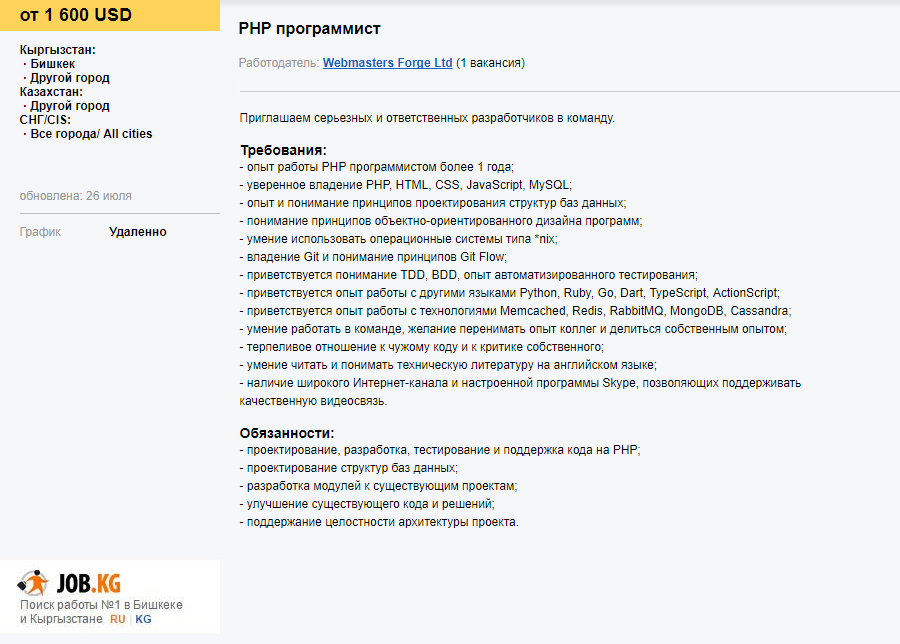Click the Кыргызстан country label

click(57, 50)
